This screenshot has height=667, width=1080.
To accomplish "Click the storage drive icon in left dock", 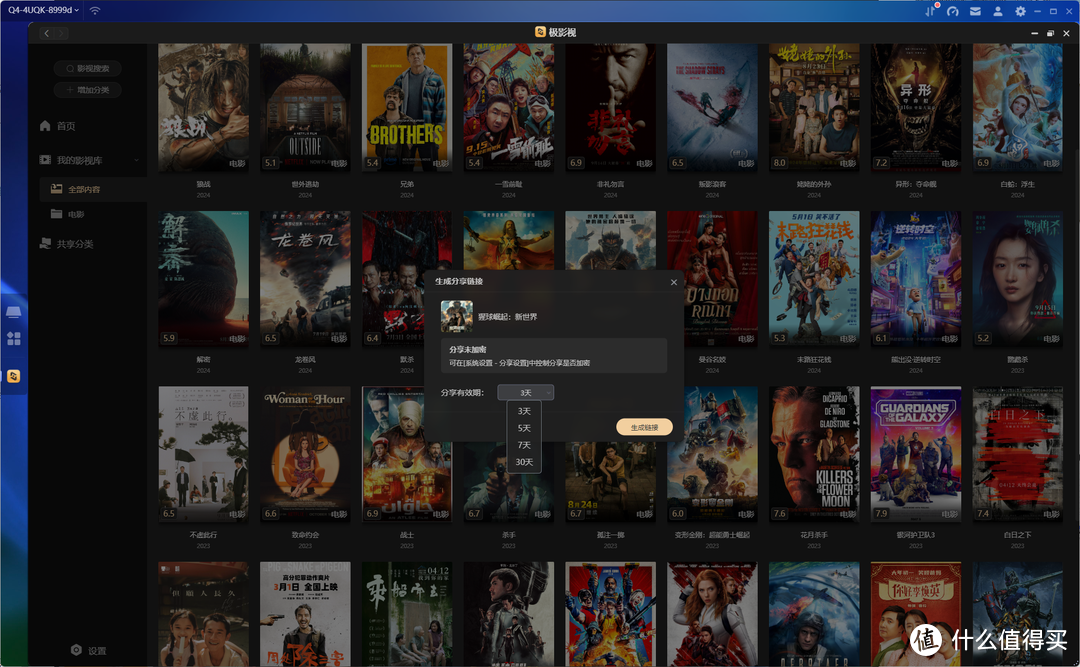I will pos(14,314).
